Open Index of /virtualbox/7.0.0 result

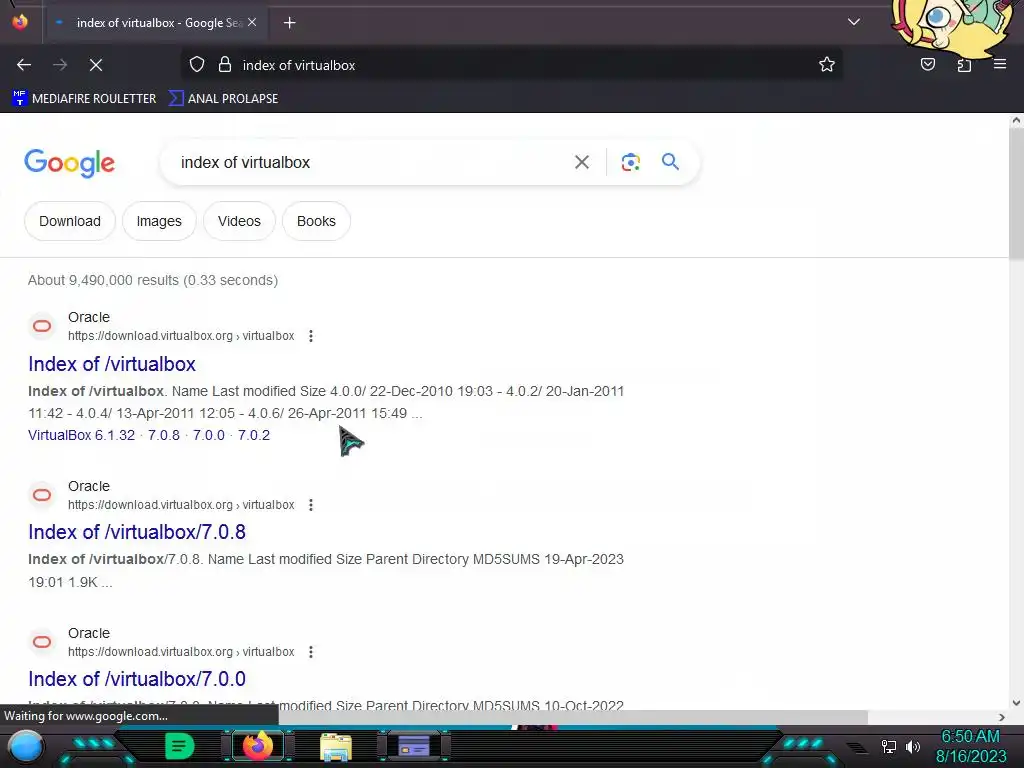(x=137, y=679)
